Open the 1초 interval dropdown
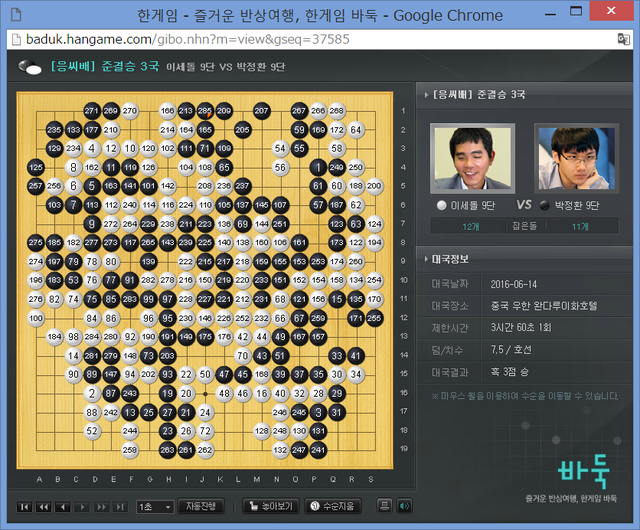Viewport: 640px width, 530px height. 155,507
